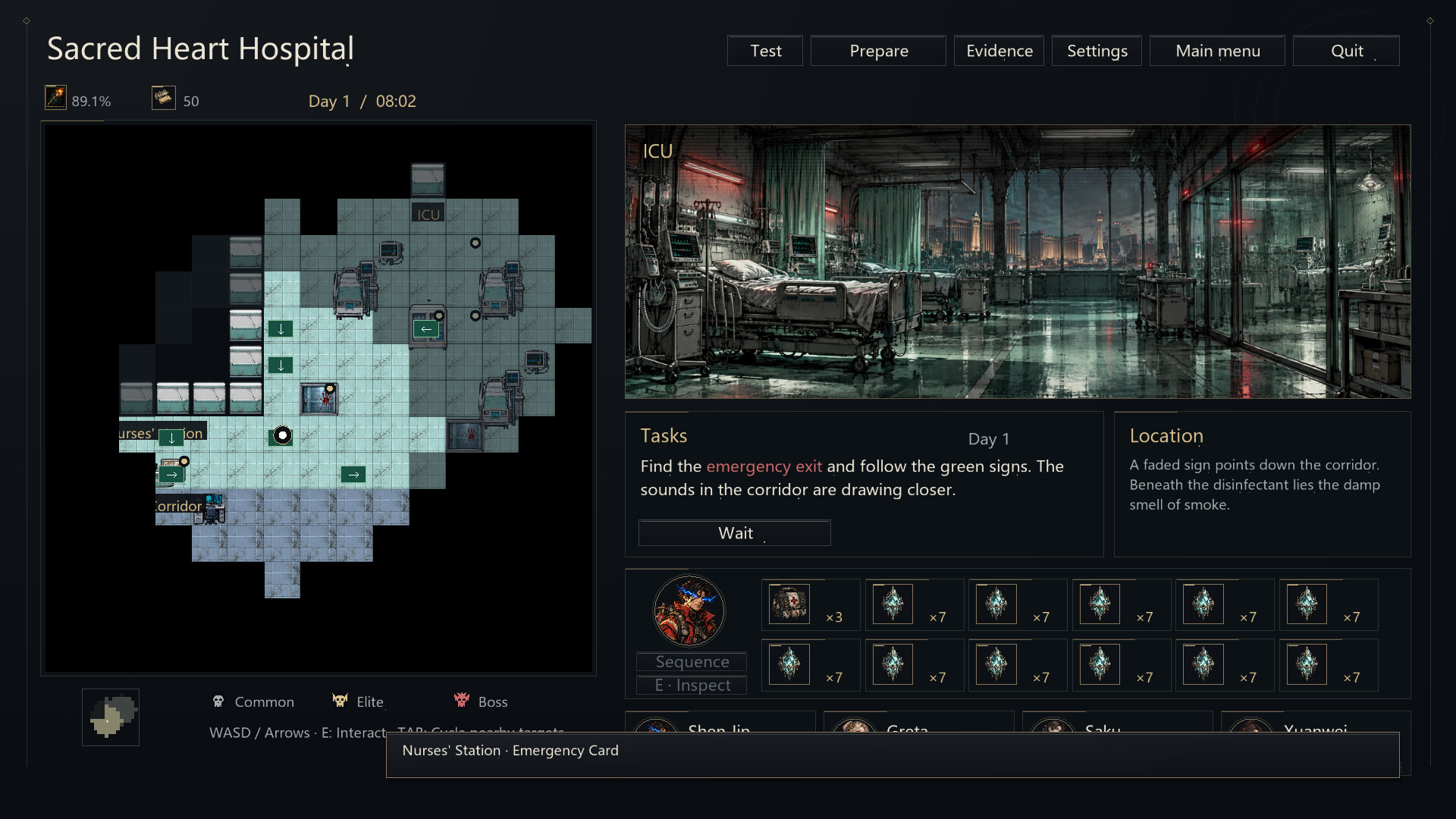Click the Nurses' Station · Emergency Card tooltip

tap(893, 755)
